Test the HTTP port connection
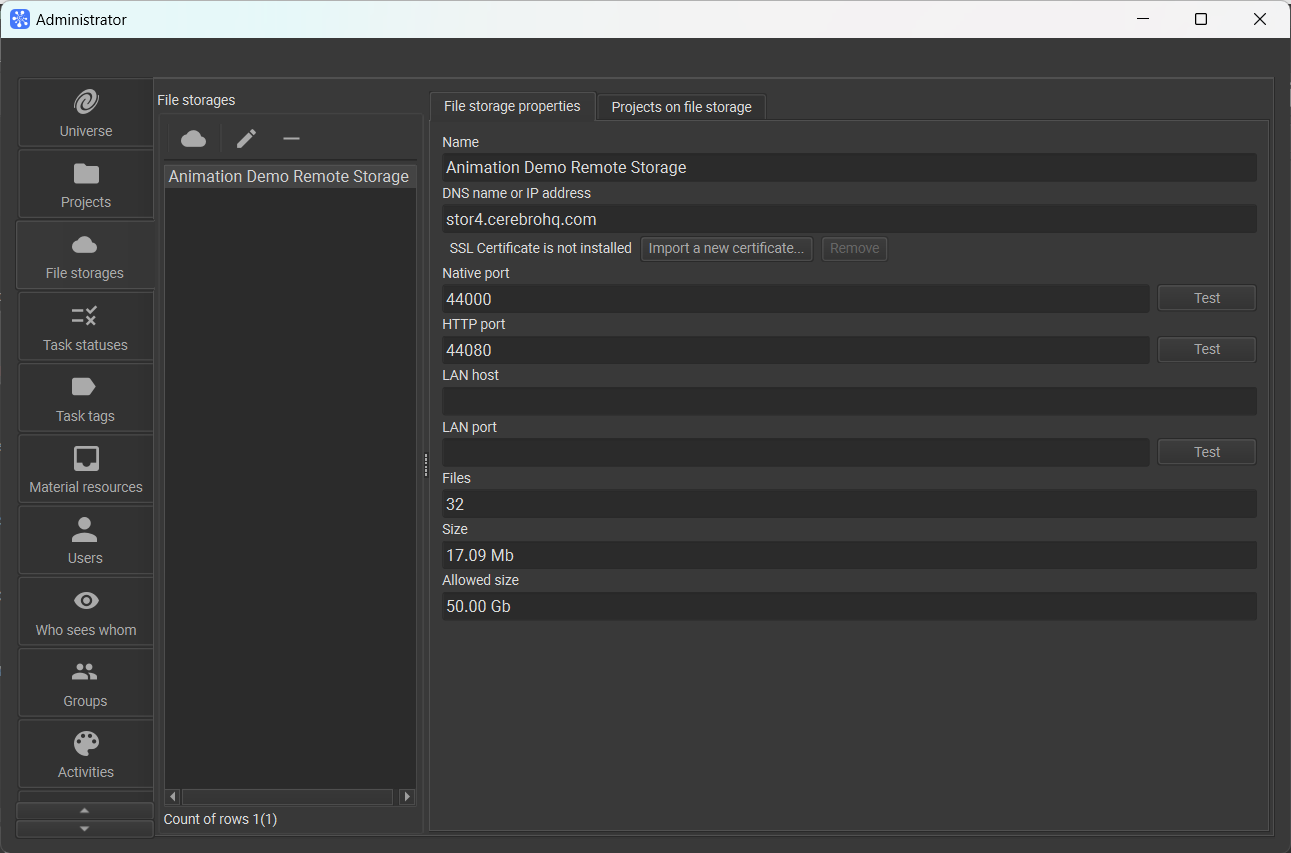The width and height of the screenshot is (1291, 853). [1207, 349]
